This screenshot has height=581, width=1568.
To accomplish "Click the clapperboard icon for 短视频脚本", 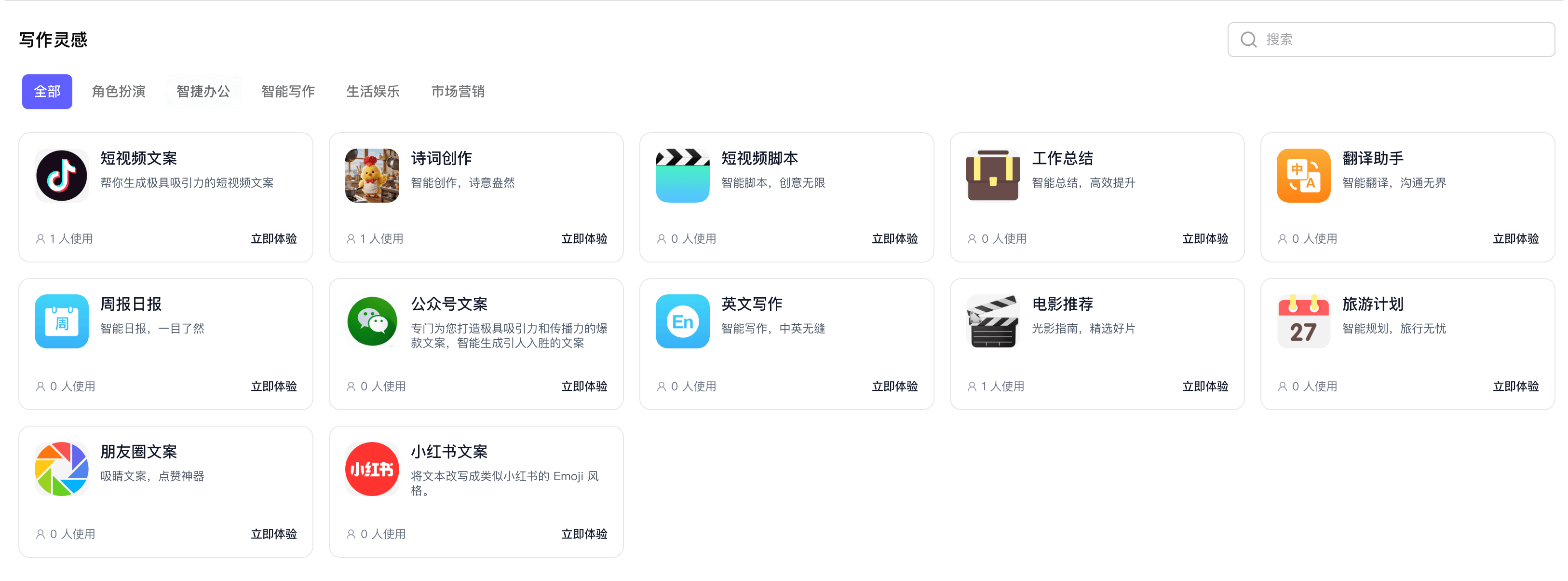I will pos(682,175).
